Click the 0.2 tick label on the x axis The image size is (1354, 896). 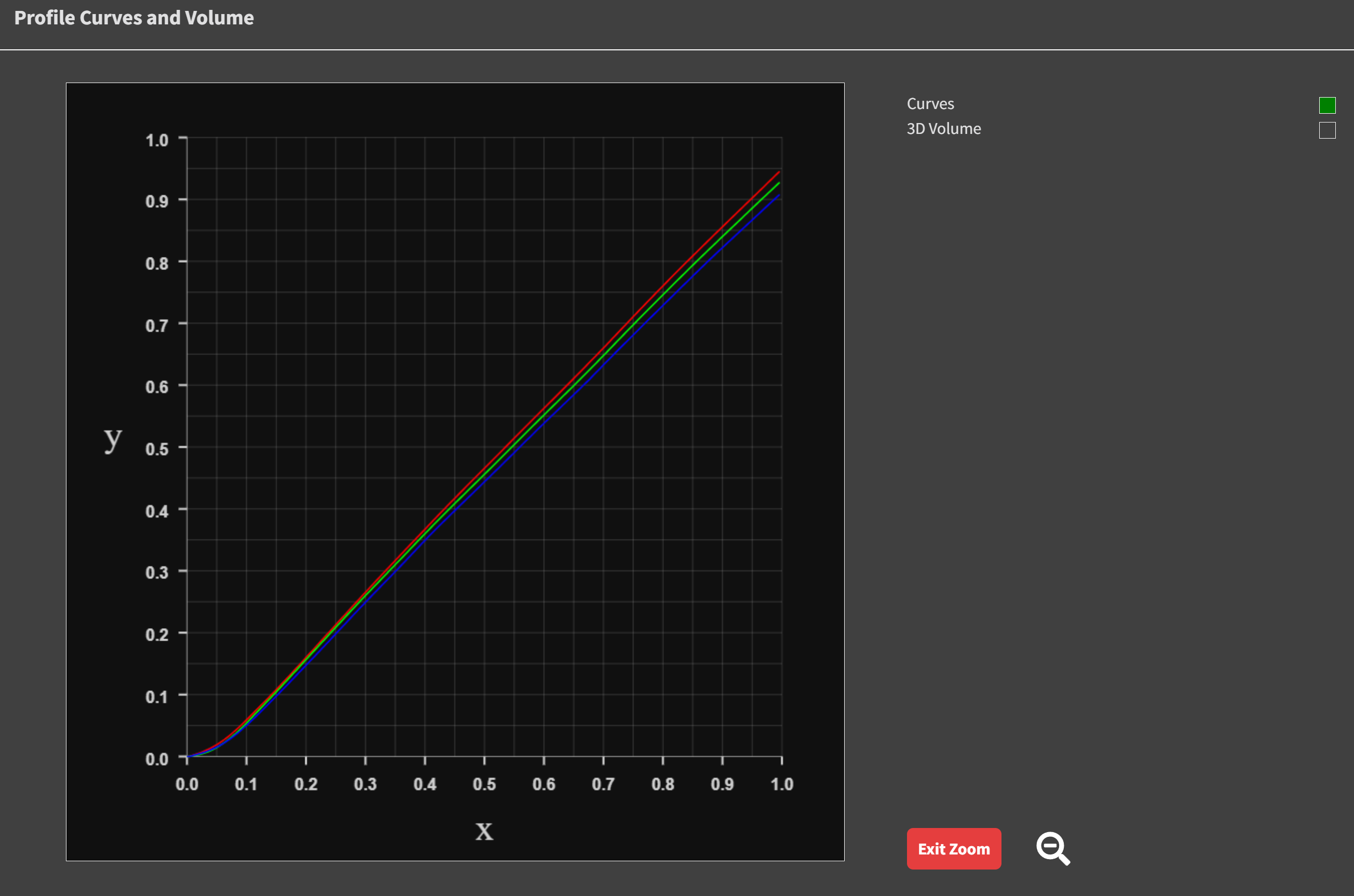pos(306,784)
